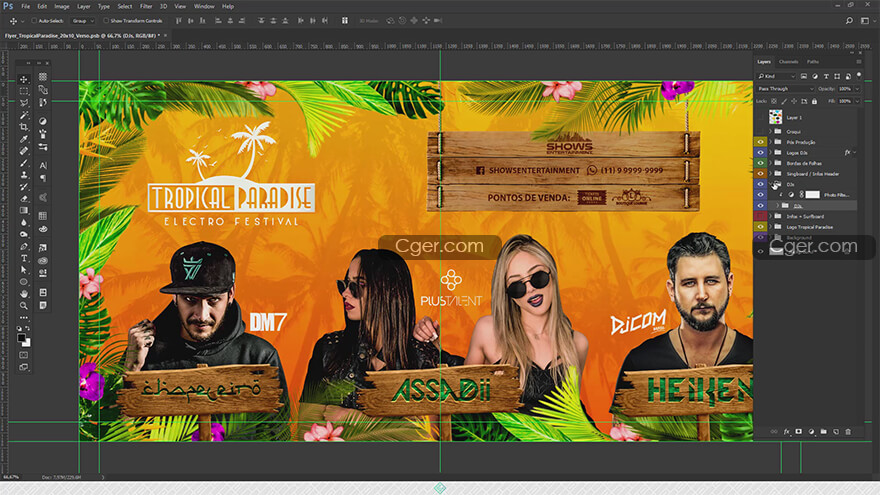Show the Infos + Surfboard group
This screenshot has width=880, height=495.
(x=760, y=216)
